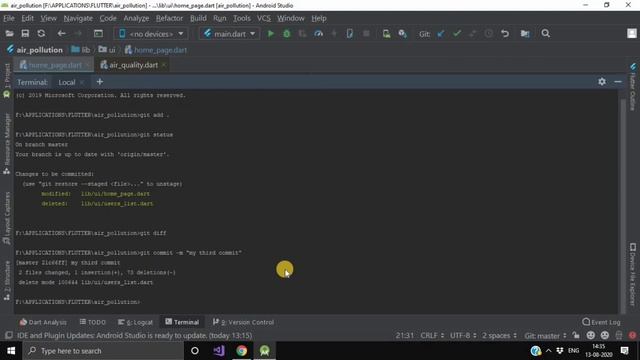This screenshot has width=640, height=360.
Task: Open the TODO tool window
Action: (93, 322)
